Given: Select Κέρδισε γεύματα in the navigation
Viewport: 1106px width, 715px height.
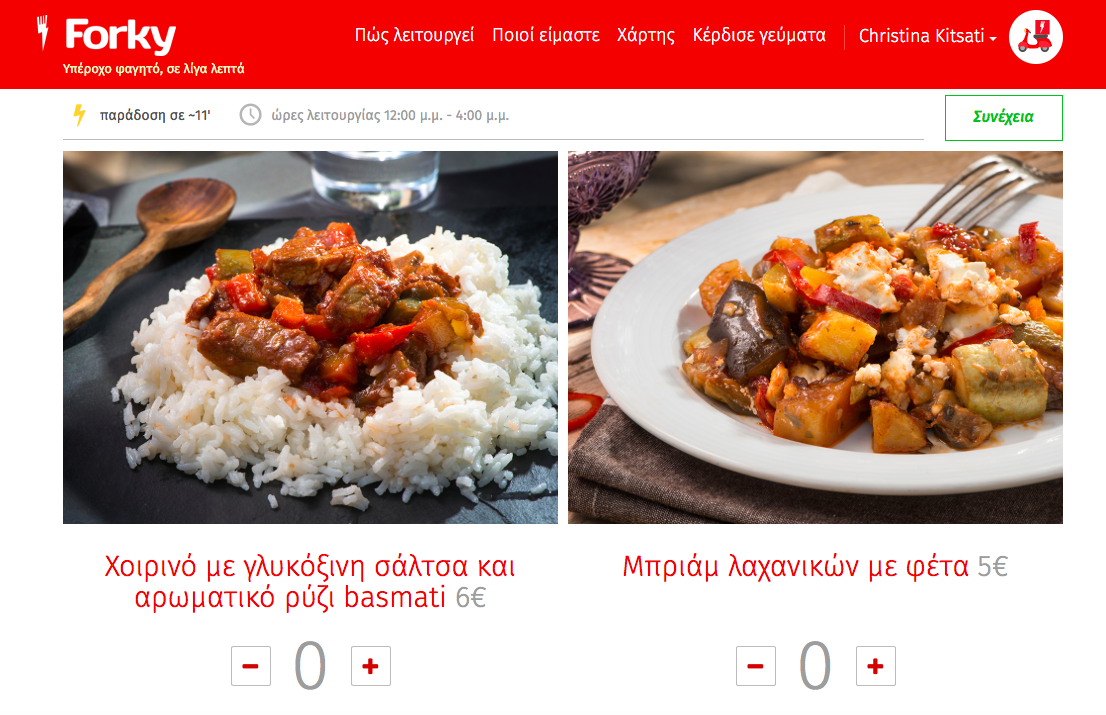Looking at the screenshot, I should 759,35.
